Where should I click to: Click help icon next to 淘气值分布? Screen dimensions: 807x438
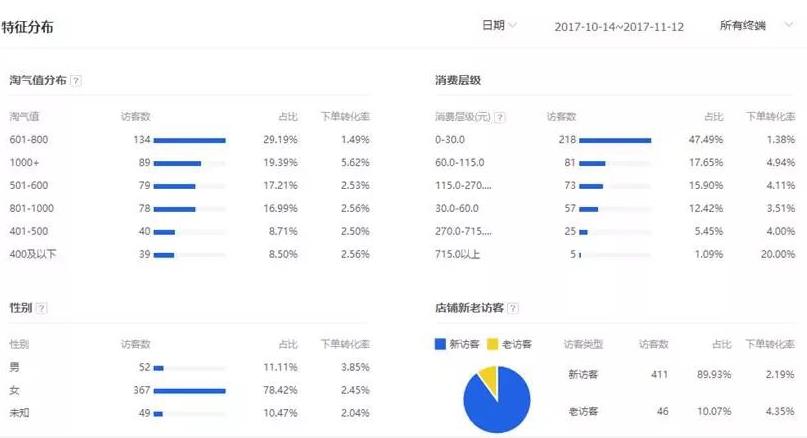coord(77,79)
